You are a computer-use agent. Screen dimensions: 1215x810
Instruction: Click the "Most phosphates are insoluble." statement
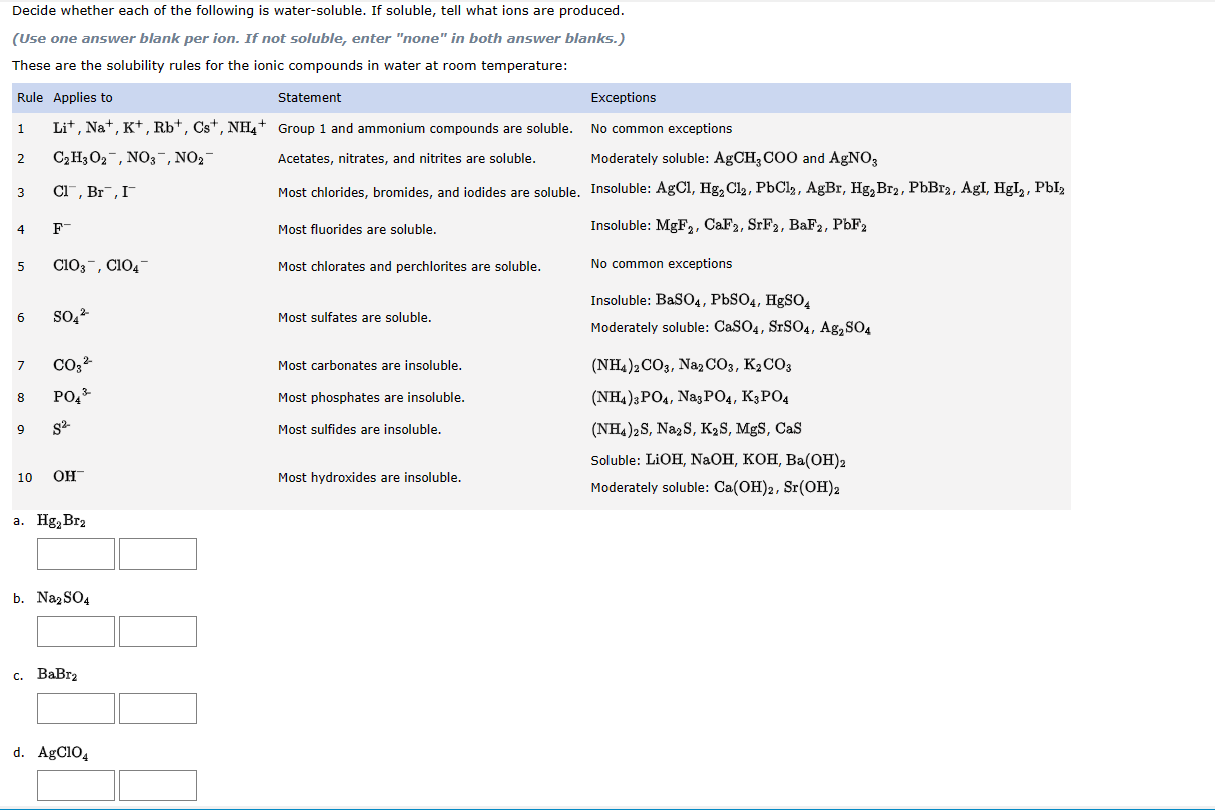pos(371,398)
